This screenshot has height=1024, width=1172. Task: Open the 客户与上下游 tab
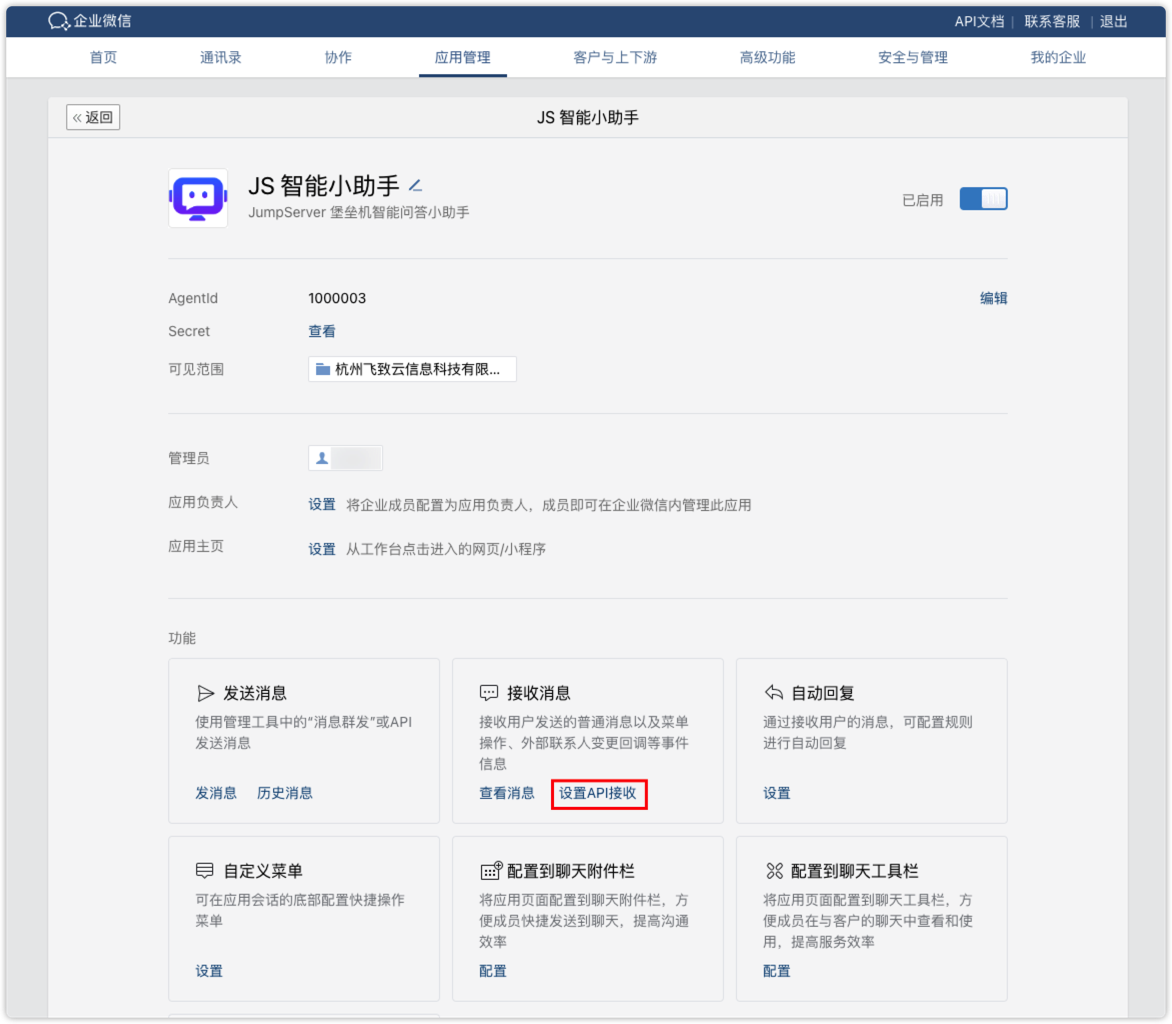[615, 57]
